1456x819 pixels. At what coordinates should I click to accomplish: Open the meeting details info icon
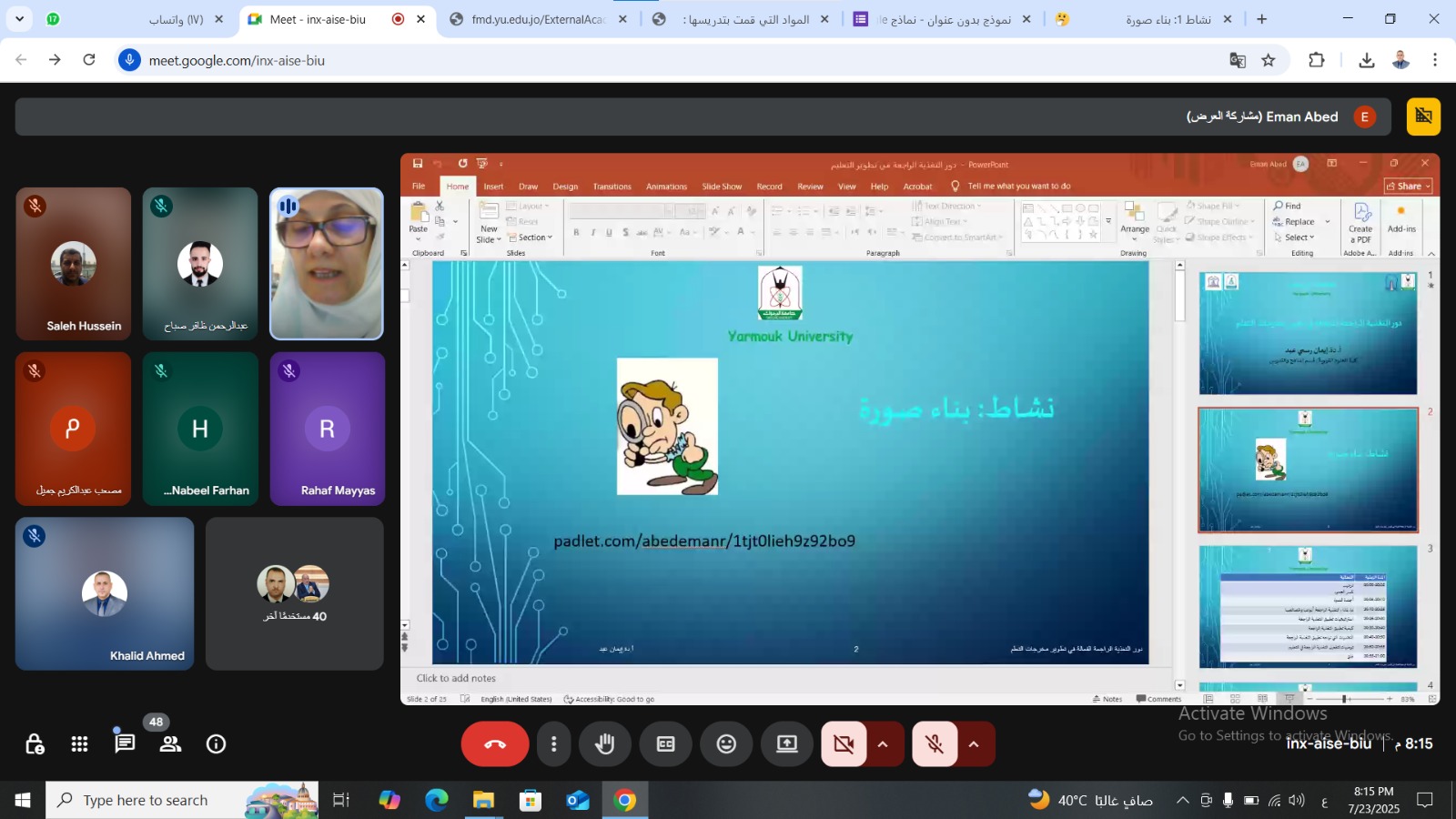pyautogui.click(x=216, y=744)
